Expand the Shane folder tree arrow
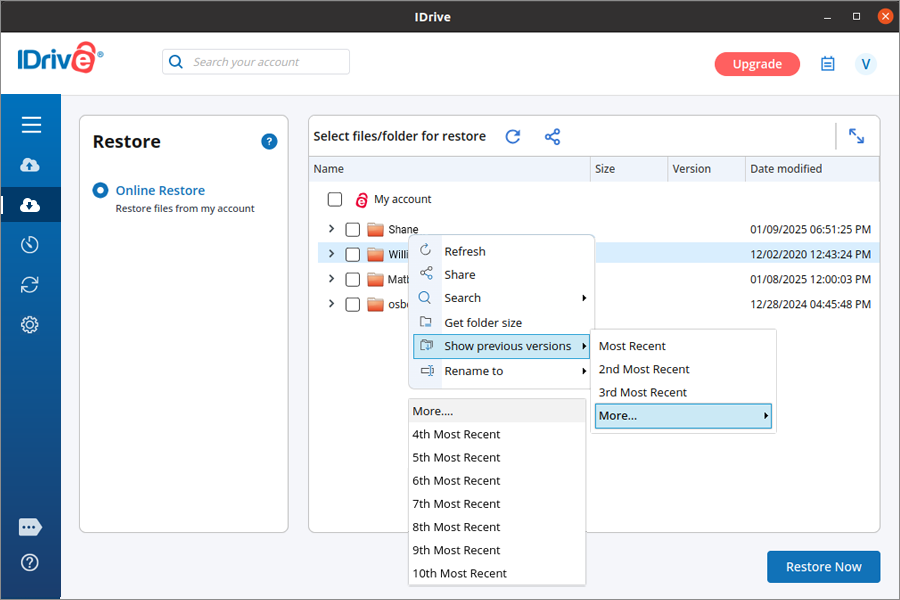Image resolution: width=900 pixels, height=600 pixels. coord(332,230)
